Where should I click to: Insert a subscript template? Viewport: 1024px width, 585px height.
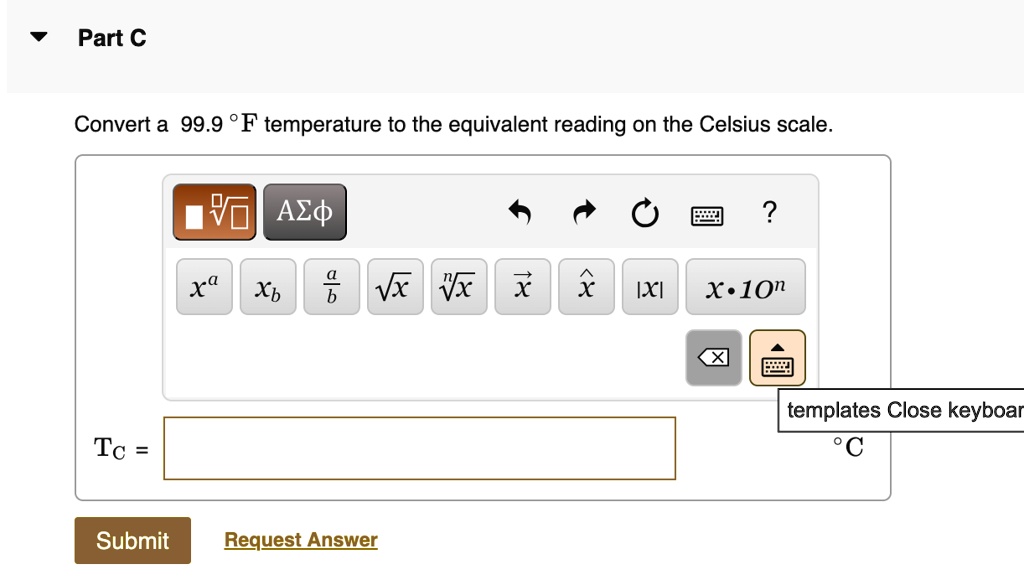coord(267,286)
